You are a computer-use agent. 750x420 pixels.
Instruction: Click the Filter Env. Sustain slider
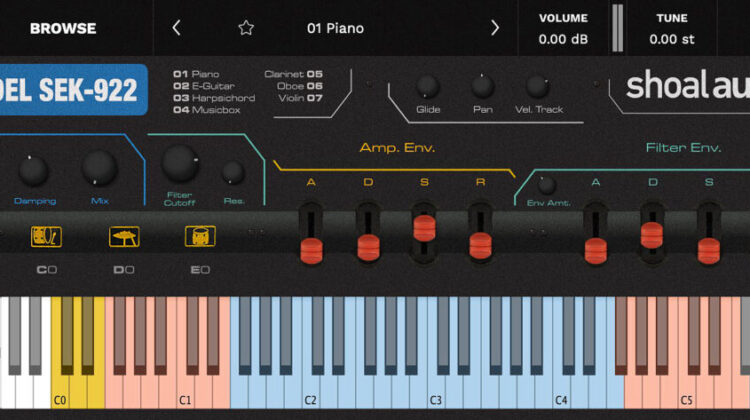tap(708, 251)
